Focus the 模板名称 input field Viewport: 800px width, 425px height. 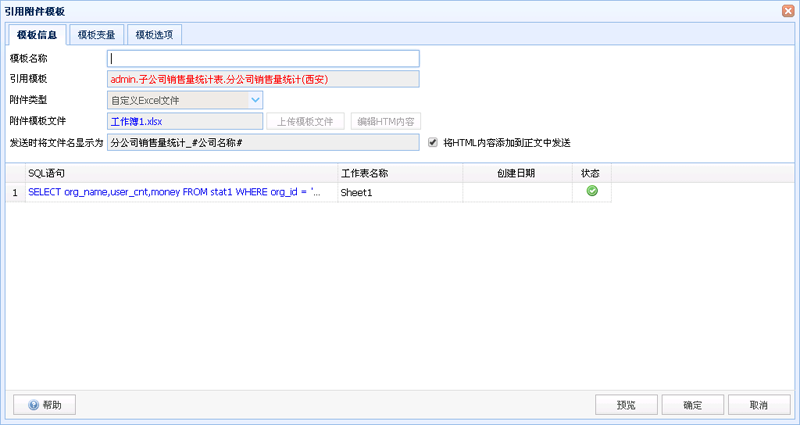point(262,59)
